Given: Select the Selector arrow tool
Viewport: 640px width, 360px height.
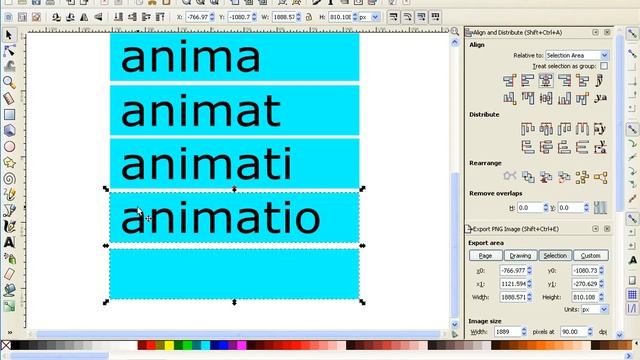Looking at the screenshot, I should (9, 35).
